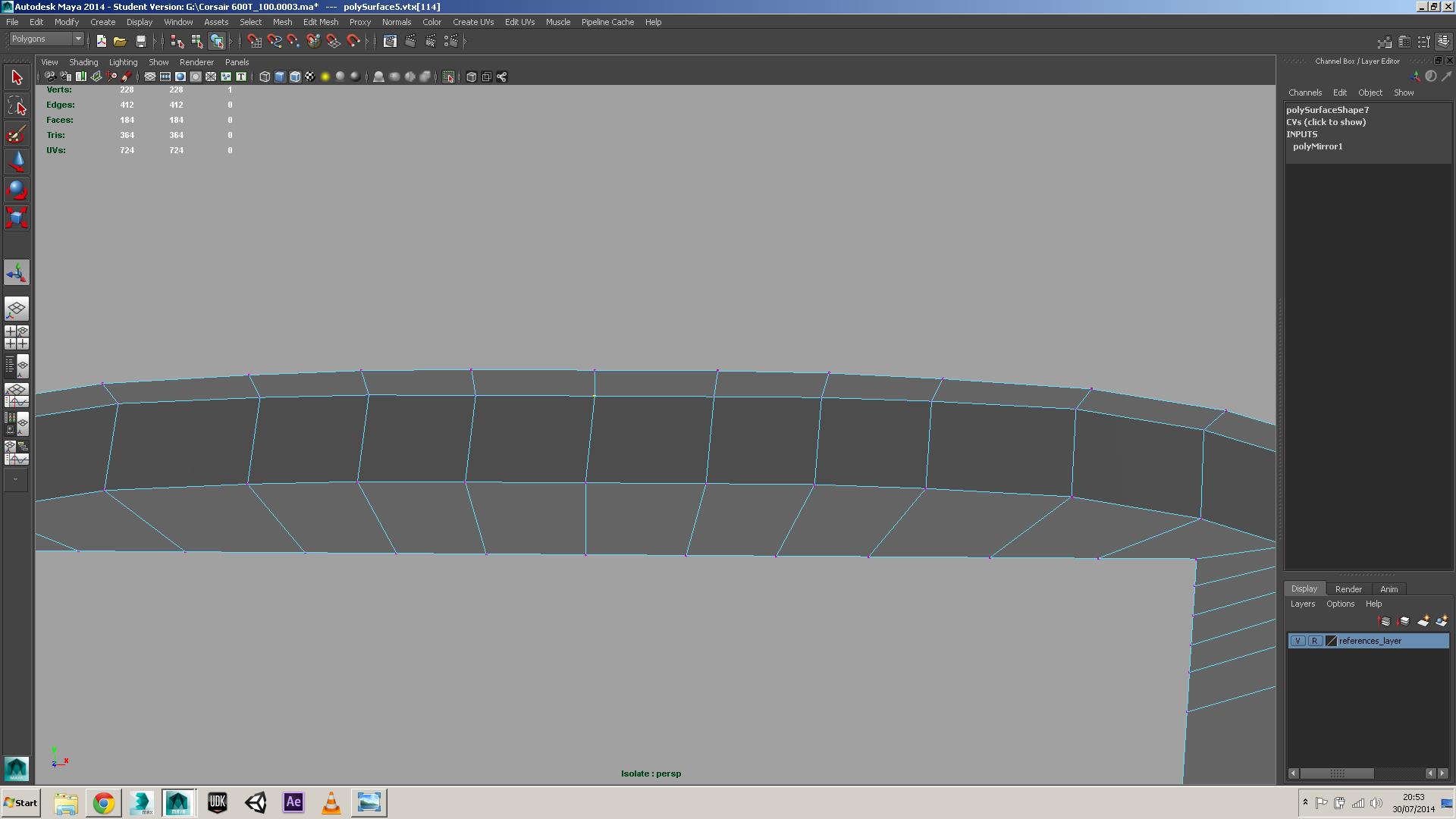Toggle the grid display panel icon
The width and height of the screenshot is (1456, 819).
tap(149, 77)
